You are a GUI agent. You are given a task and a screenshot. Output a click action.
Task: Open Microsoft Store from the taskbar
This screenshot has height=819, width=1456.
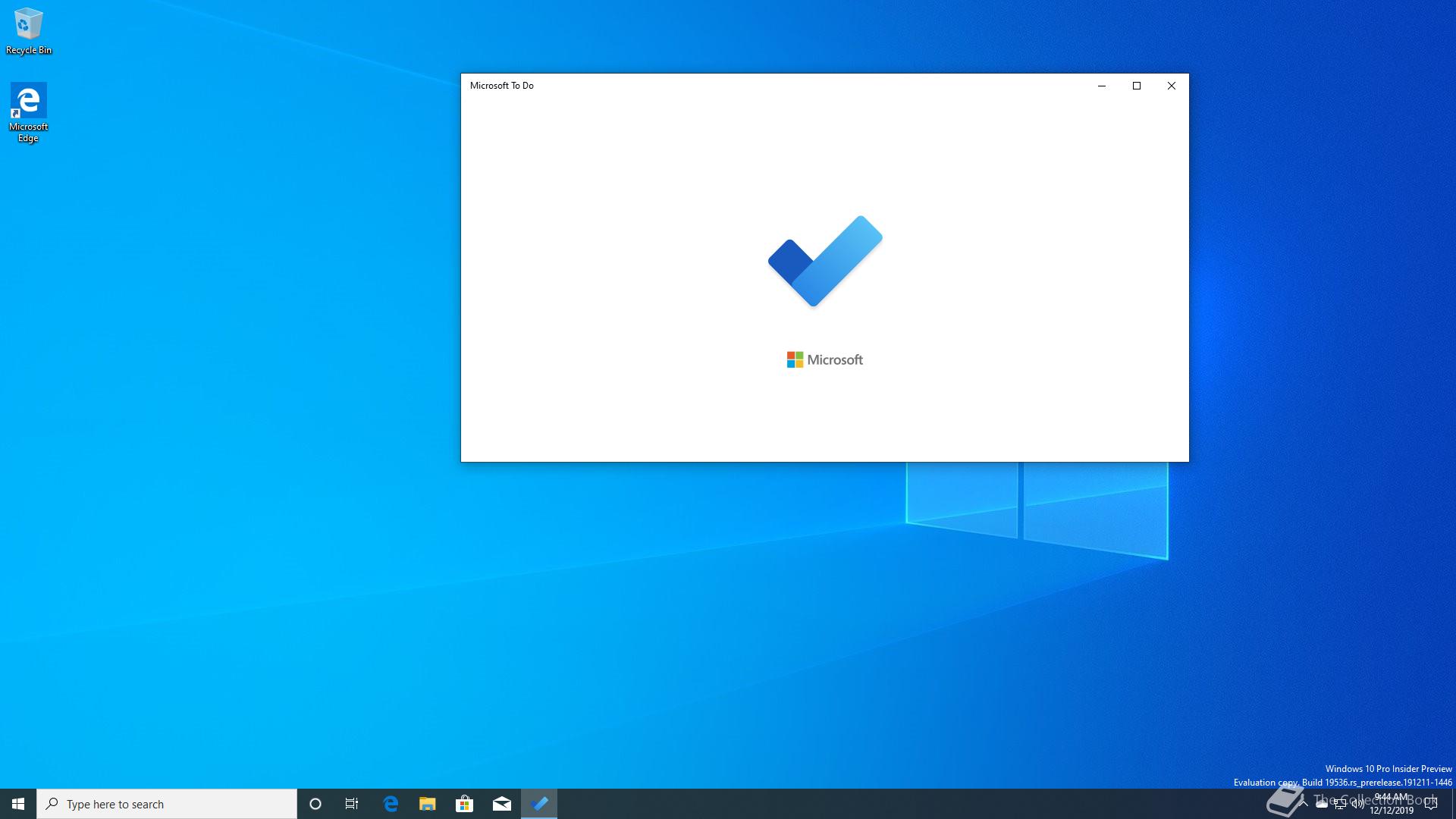[464, 804]
